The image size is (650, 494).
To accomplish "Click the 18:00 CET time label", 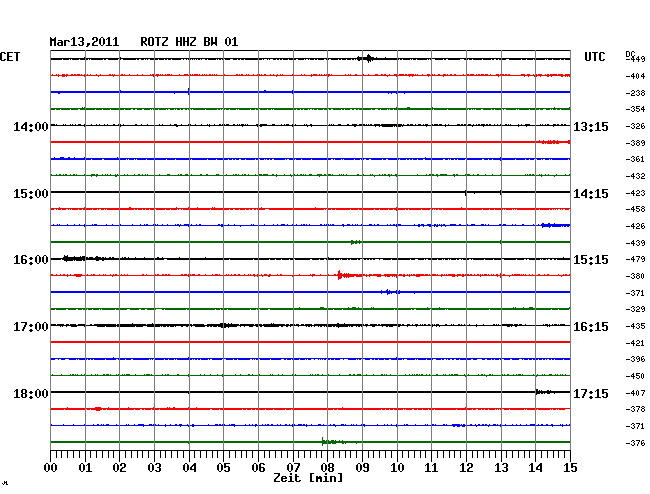I will point(31,393).
